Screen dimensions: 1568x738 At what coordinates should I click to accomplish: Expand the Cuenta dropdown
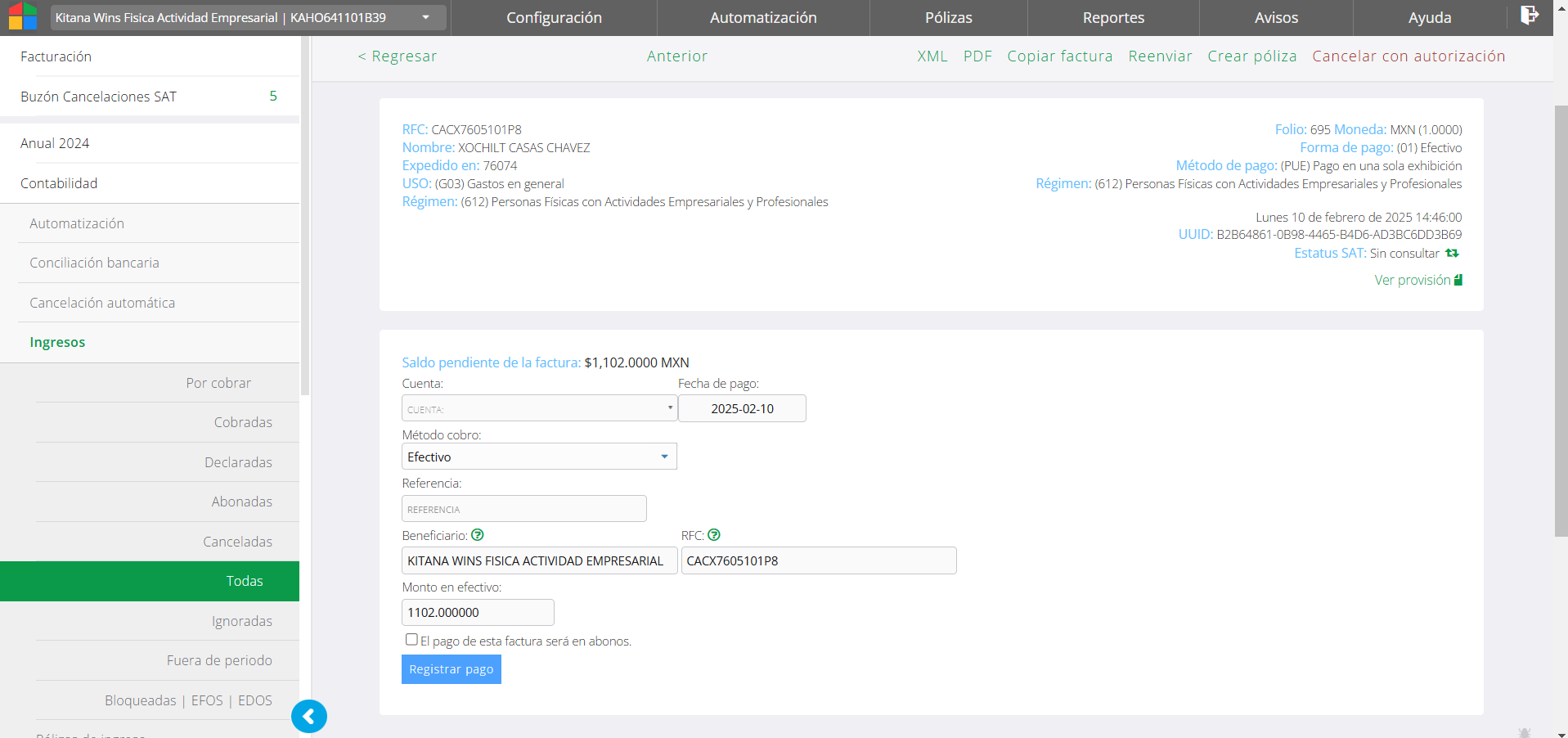point(539,408)
